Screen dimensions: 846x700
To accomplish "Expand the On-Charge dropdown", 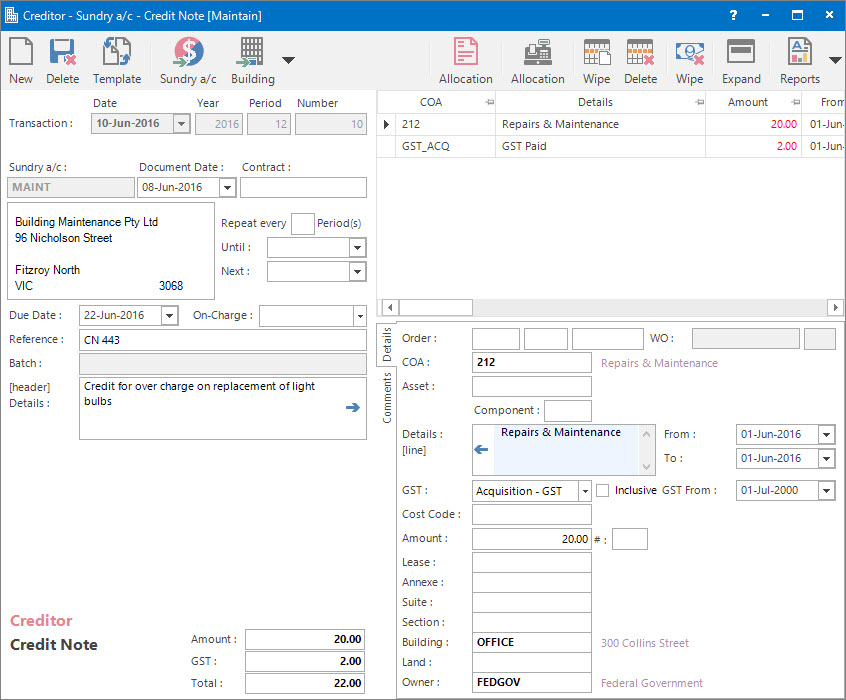I will pyautogui.click(x=359, y=316).
